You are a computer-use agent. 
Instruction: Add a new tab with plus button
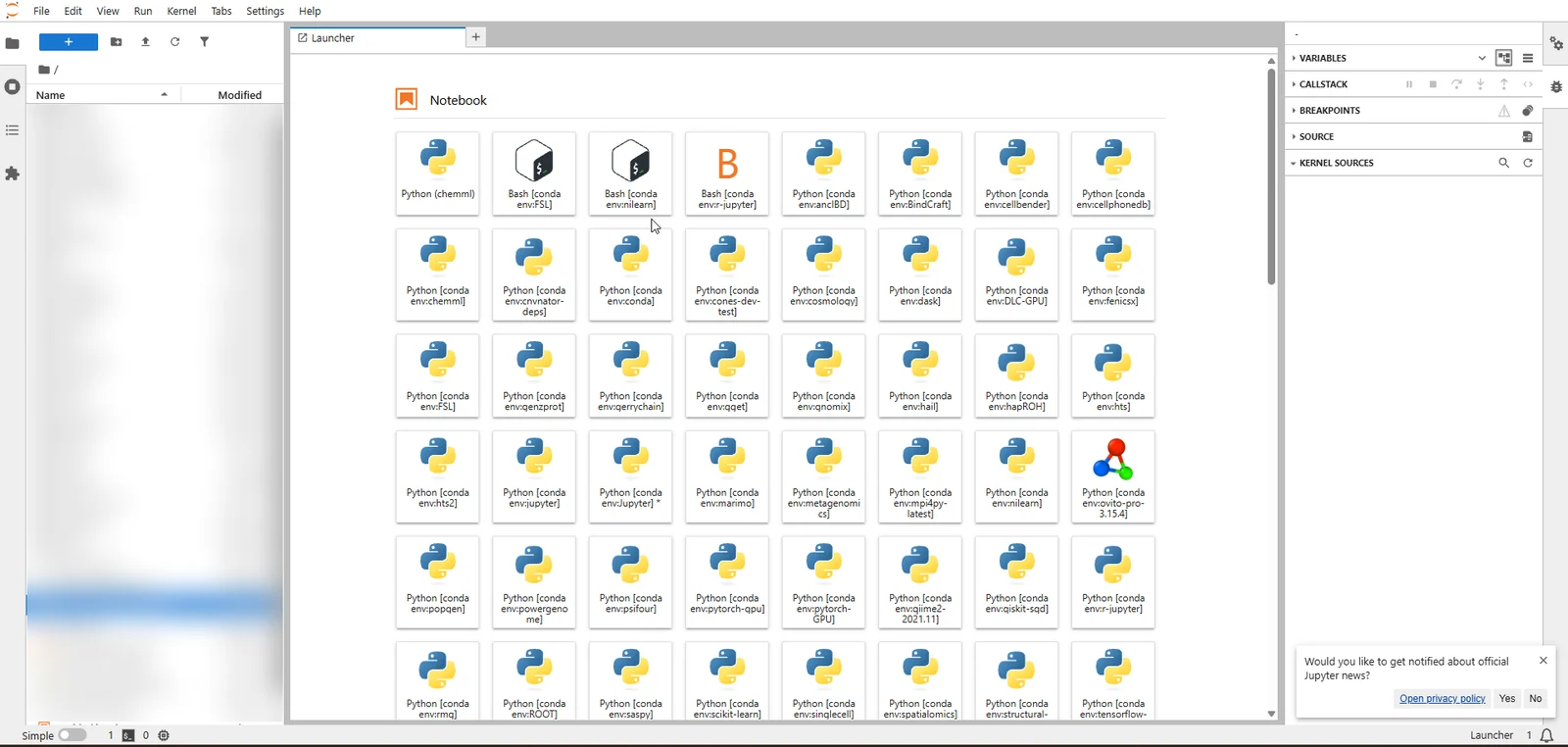point(475,37)
